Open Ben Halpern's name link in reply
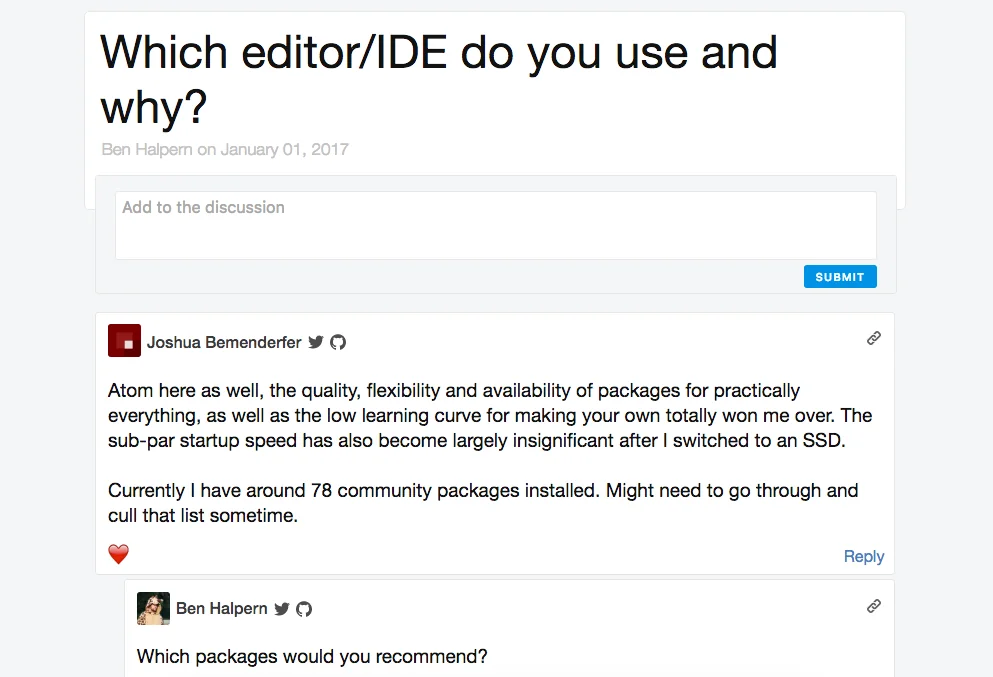Screen dimensions: 993x677 (222, 608)
